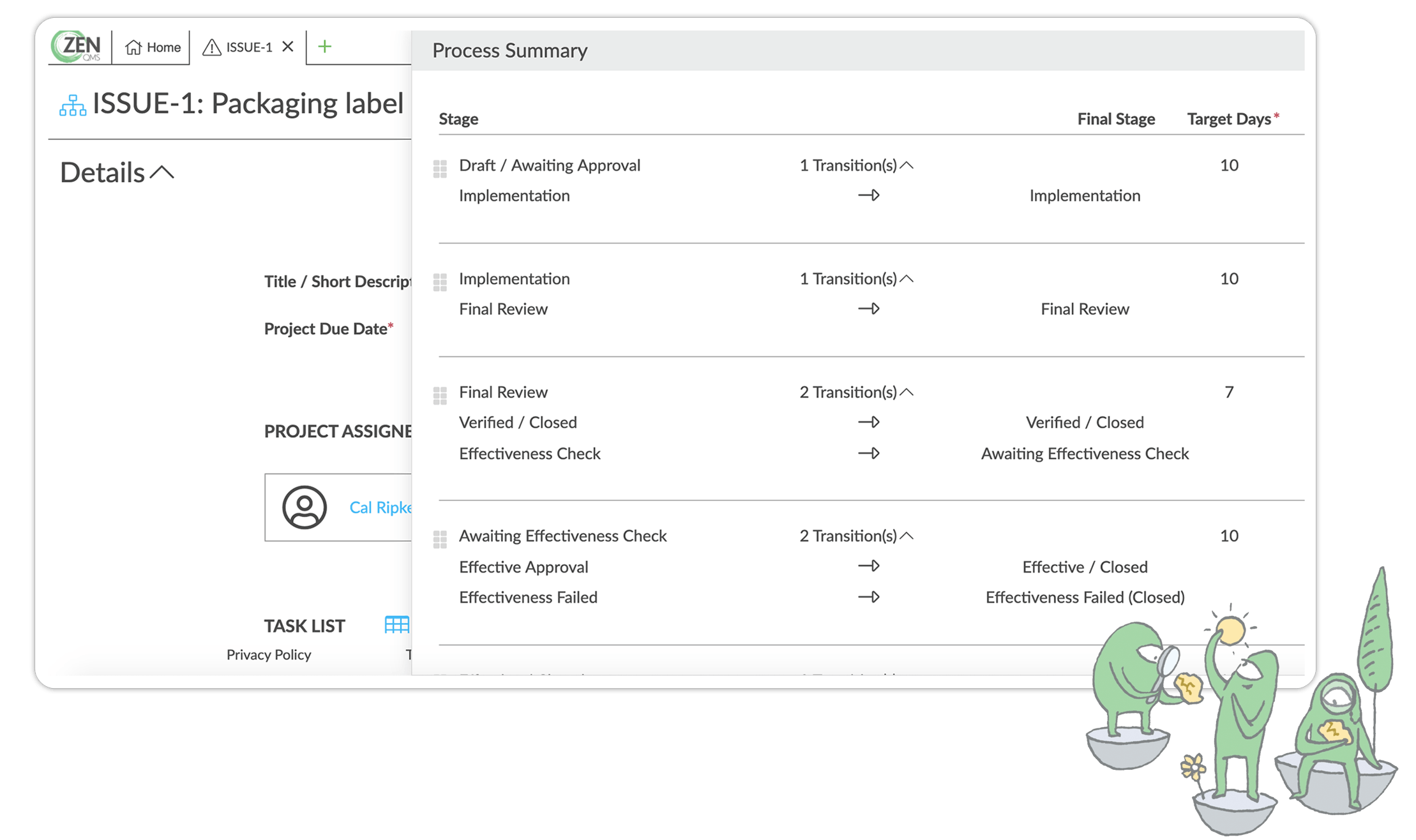Open the Cal Ripken assignee profile link

coord(380,507)
